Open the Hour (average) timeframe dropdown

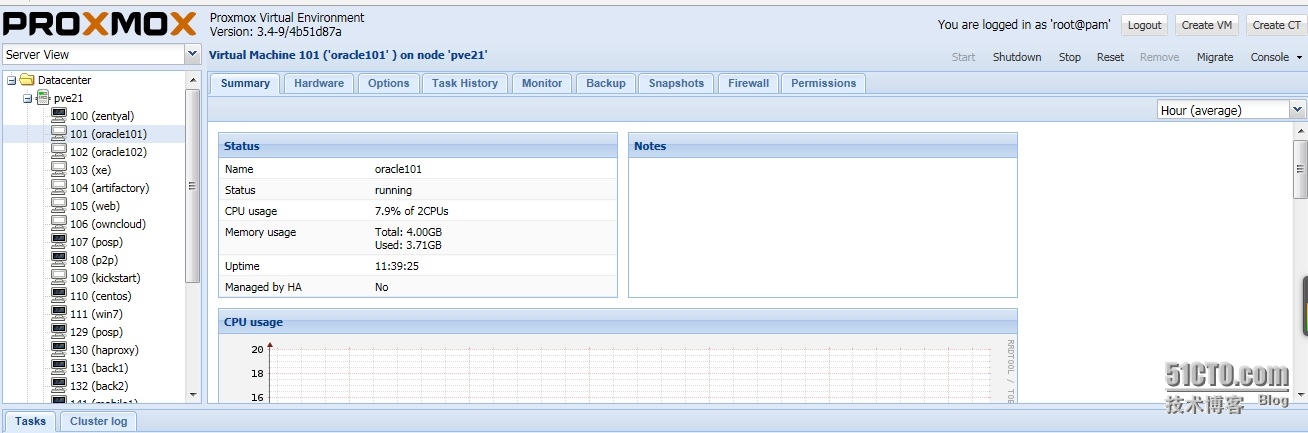1298,110
